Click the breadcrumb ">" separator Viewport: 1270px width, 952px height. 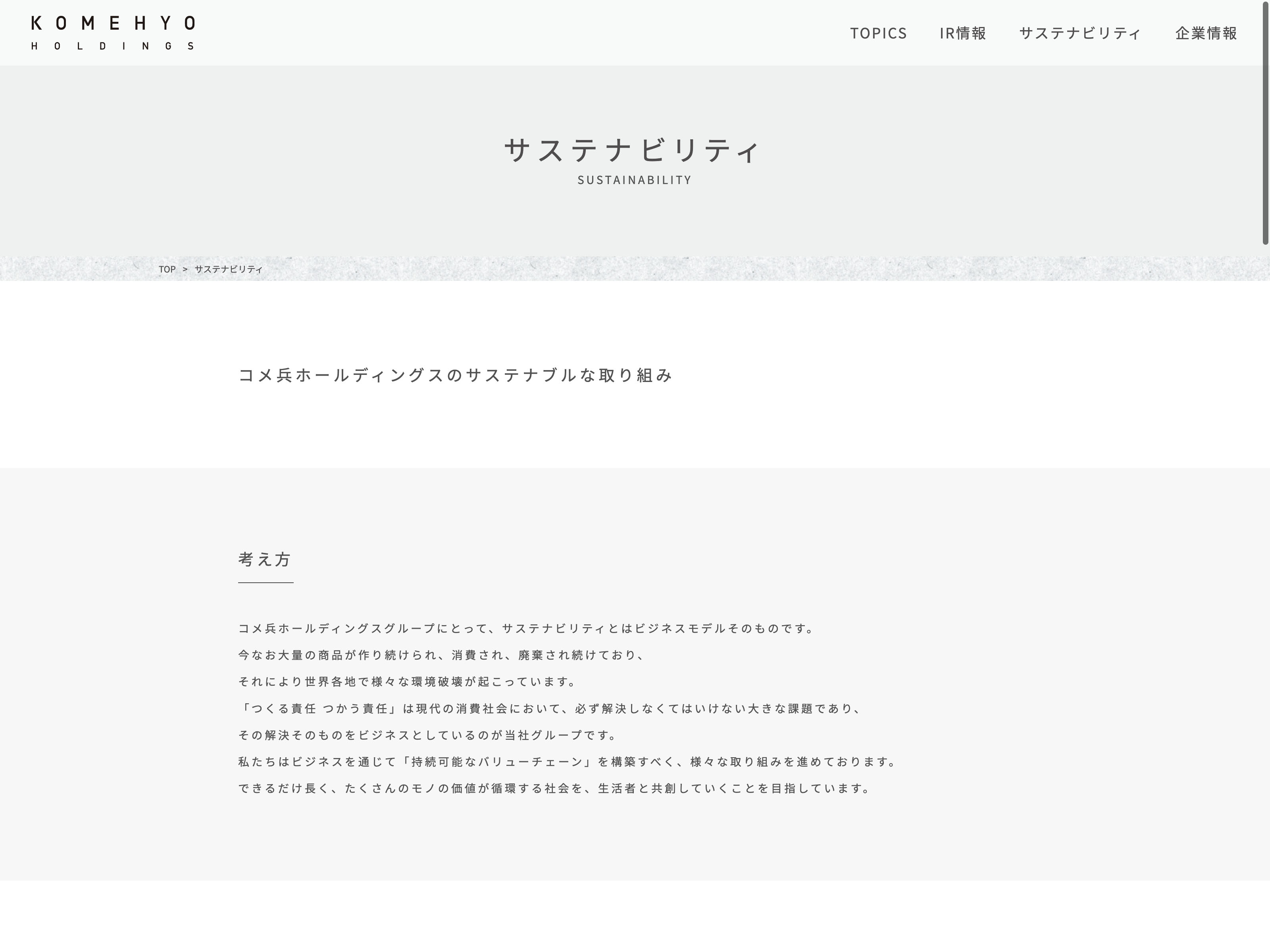tap(185, 269)
